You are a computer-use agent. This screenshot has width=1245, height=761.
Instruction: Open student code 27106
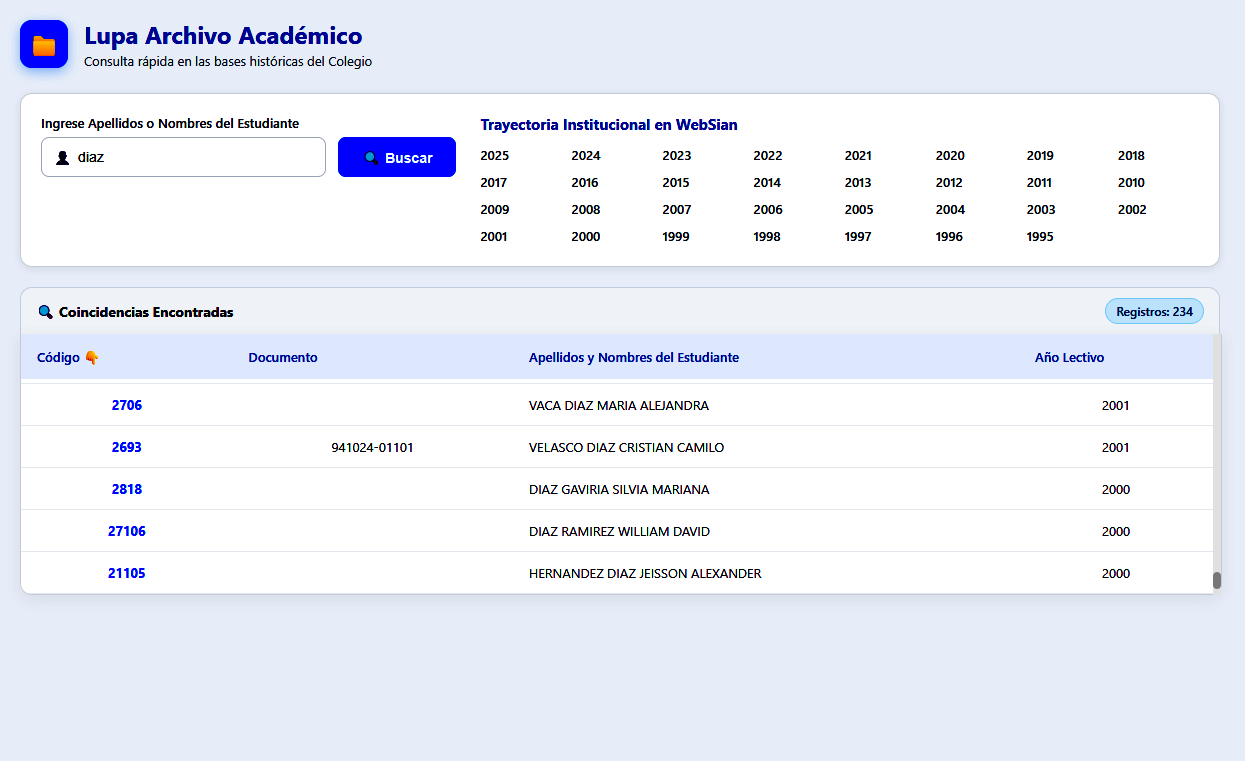[127, 532]
